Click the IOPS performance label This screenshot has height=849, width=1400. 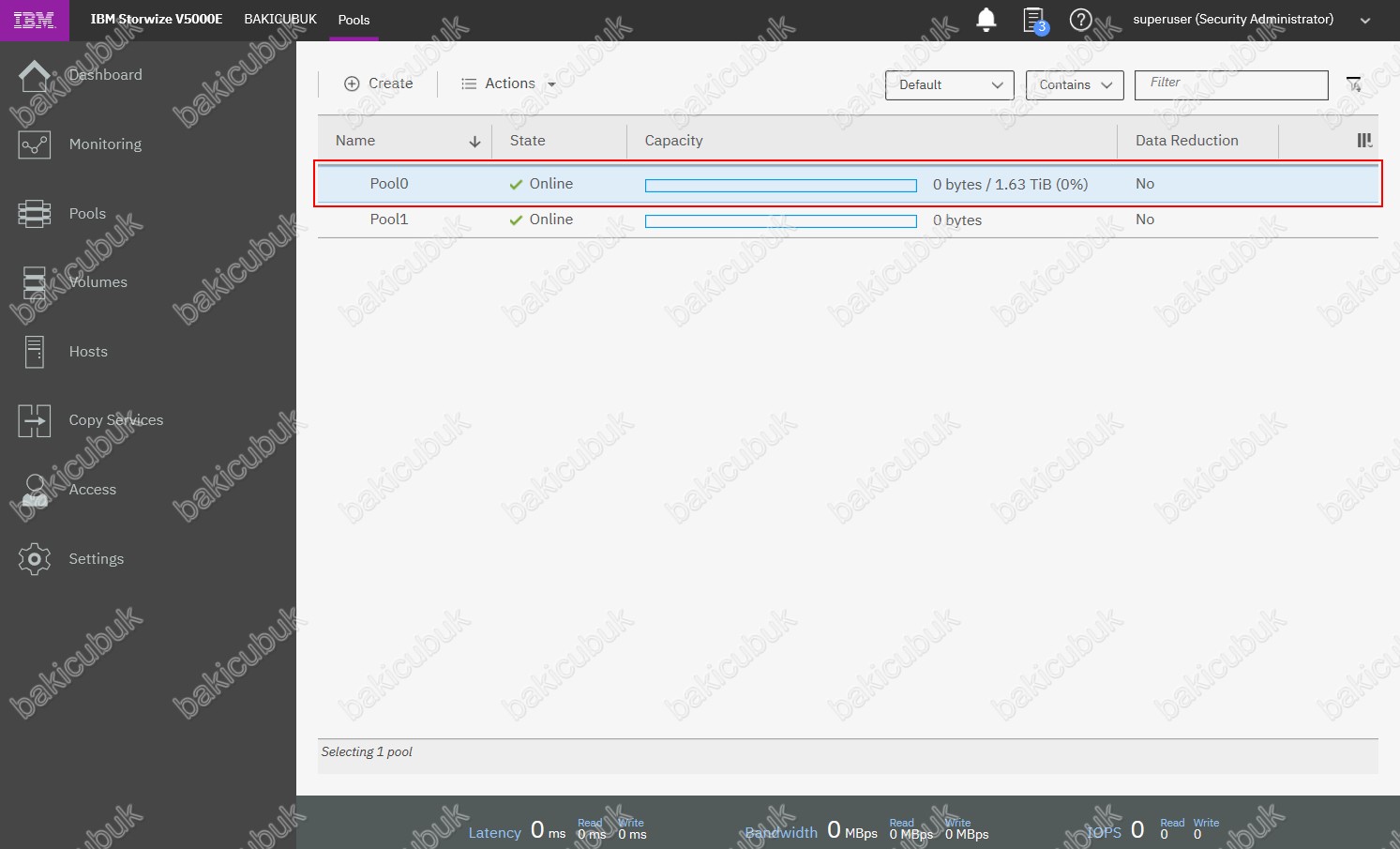point(1104,832)
